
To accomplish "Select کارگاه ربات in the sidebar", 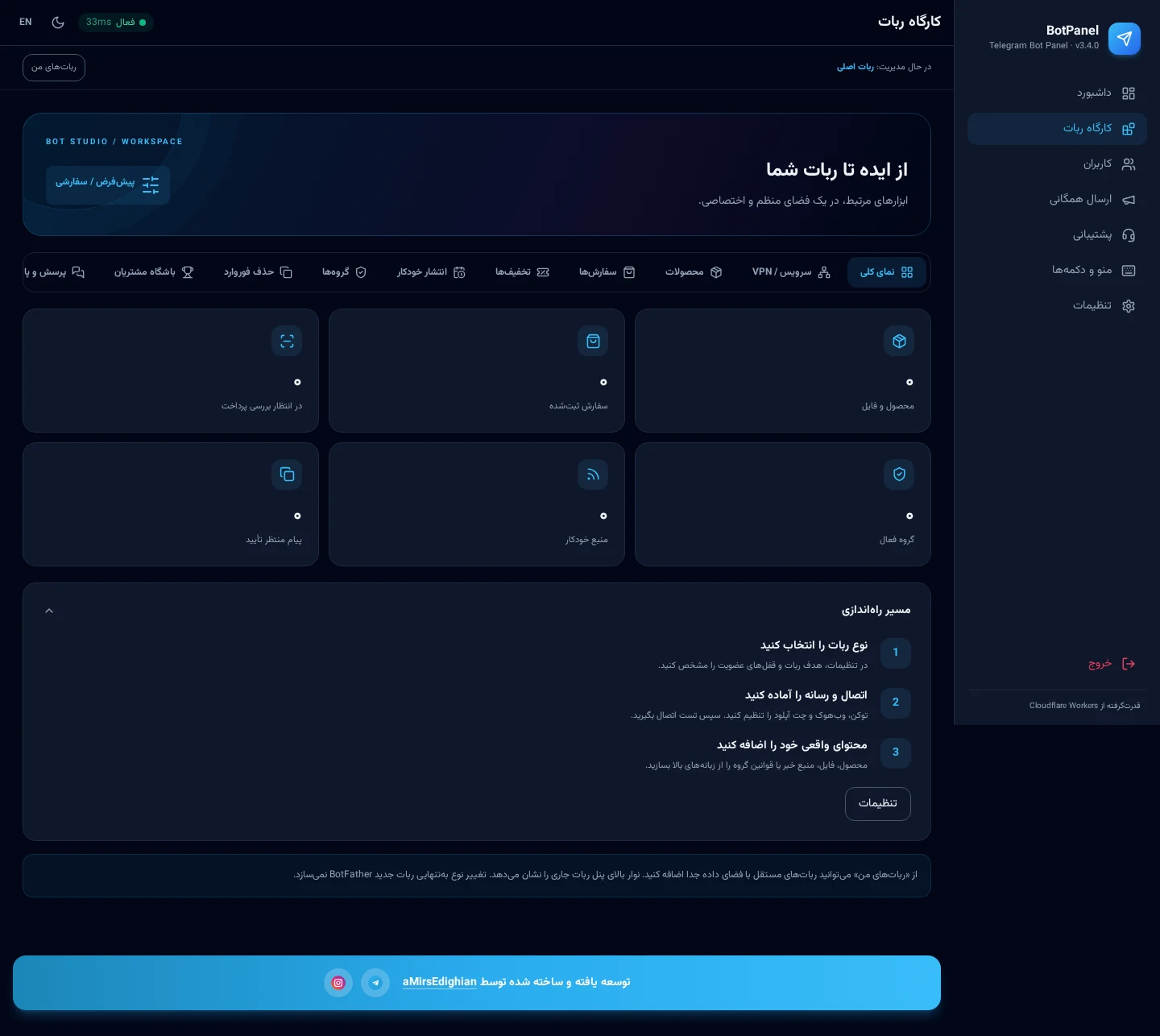I will [x=1057, y=128].
